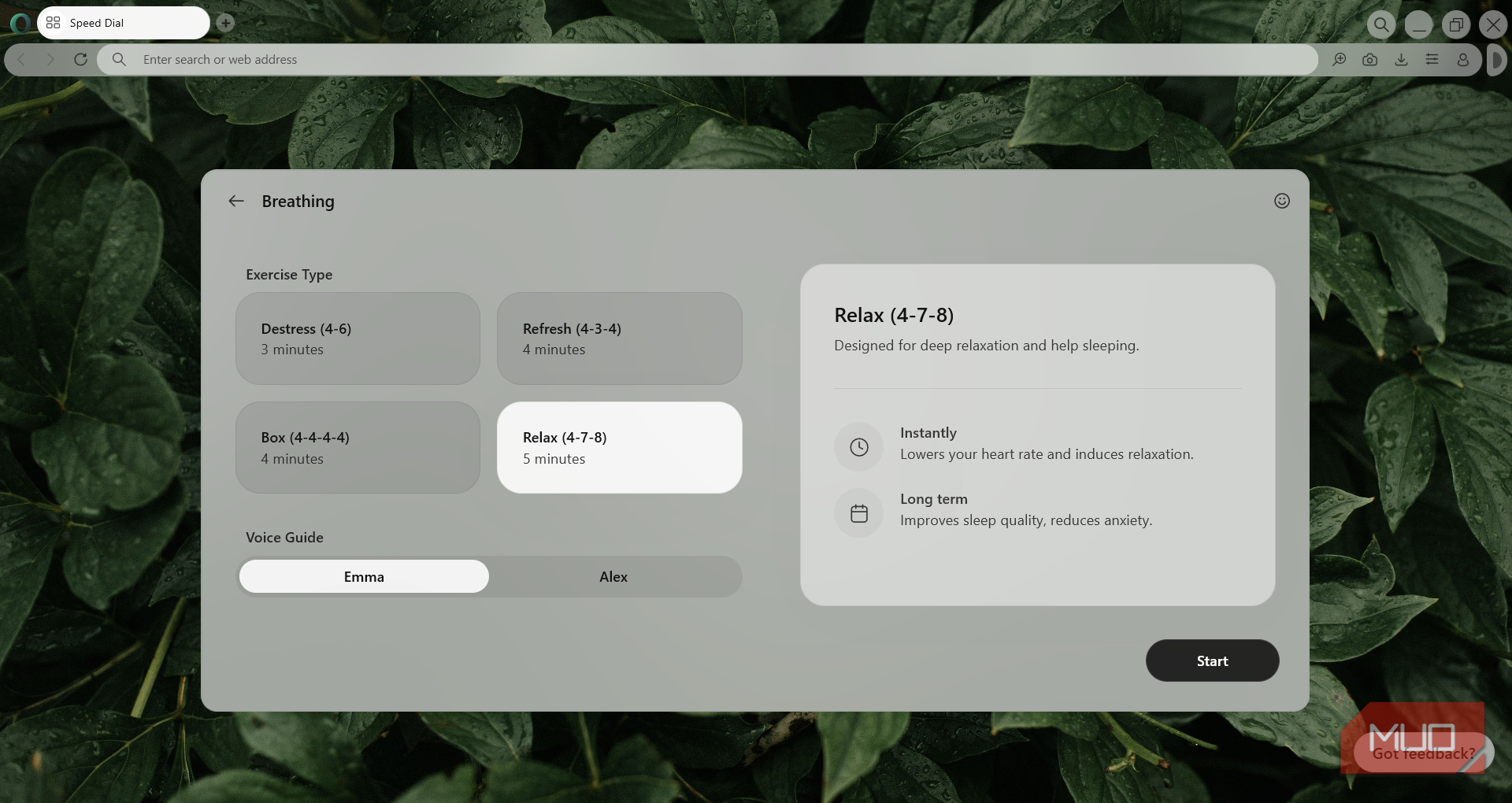Go back from the Breathing panel
This screenshot has width=1512, height=803.
click(236, 202)
